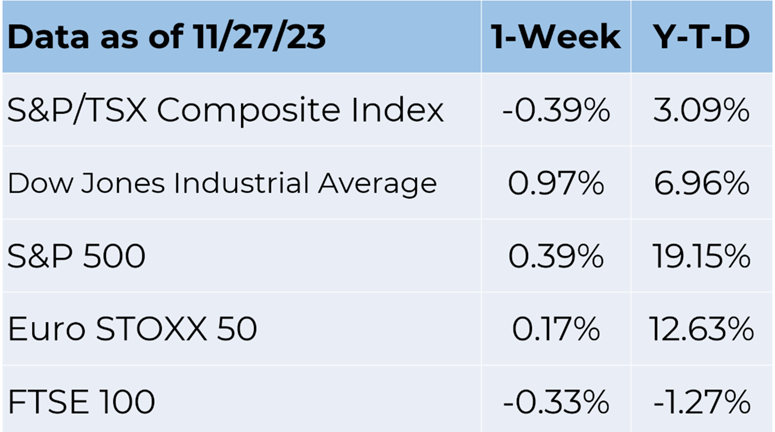
Task: Select the Y-T-D column header
Action: click(701, 37)
